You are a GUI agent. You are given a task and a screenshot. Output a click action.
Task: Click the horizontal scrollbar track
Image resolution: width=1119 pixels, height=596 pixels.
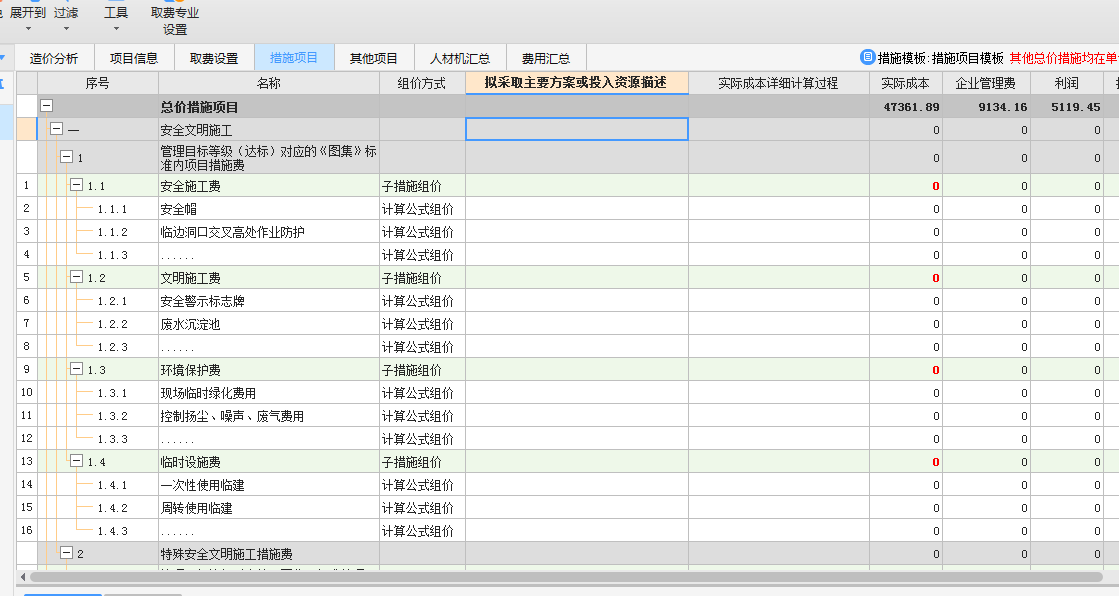[x=567, y=577]
